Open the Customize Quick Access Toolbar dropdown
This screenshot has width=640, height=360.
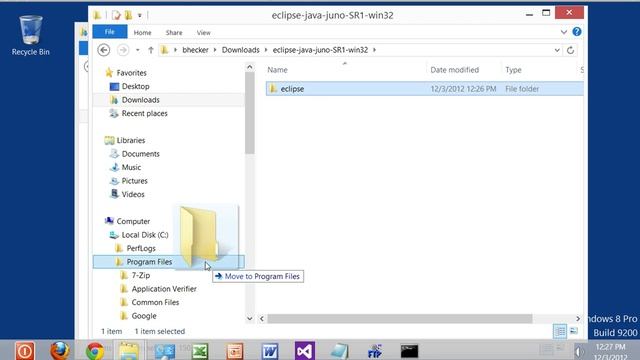click(x=140, y=16)
